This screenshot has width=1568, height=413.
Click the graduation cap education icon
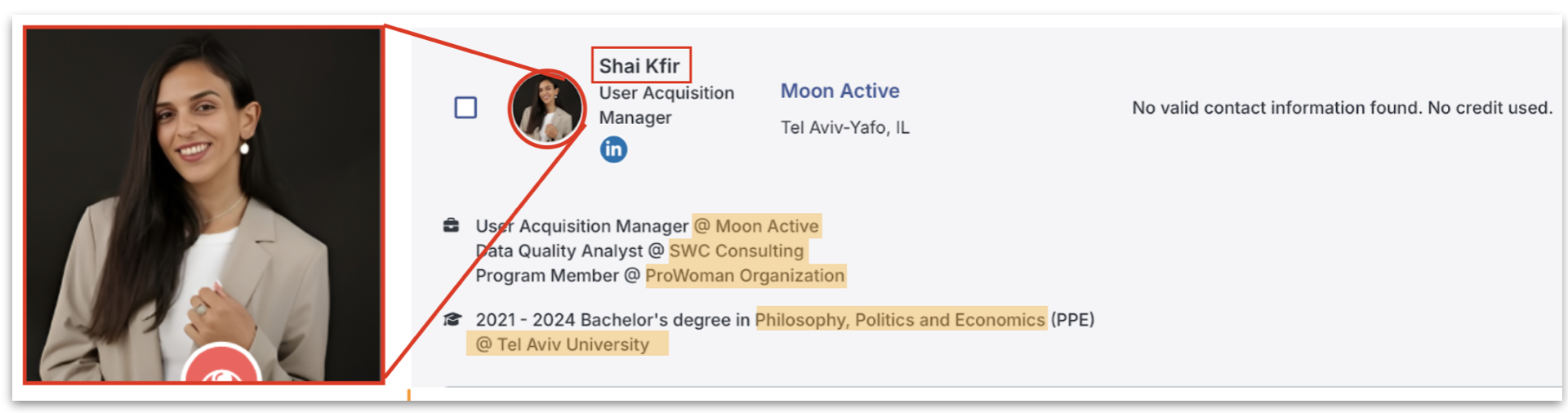click(452, 319)
